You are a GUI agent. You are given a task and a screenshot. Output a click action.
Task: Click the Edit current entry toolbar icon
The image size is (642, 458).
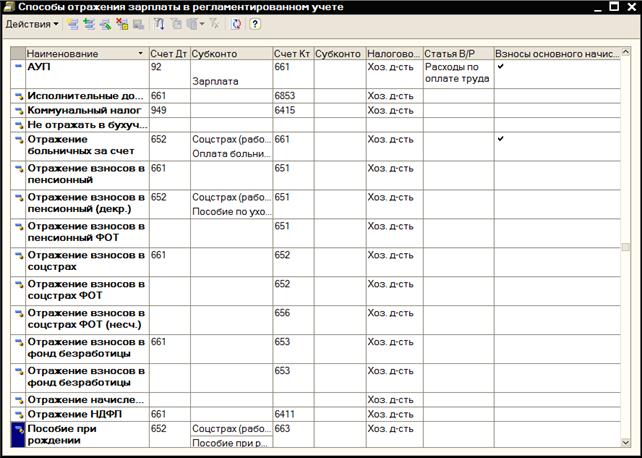(x=105, y=24)
